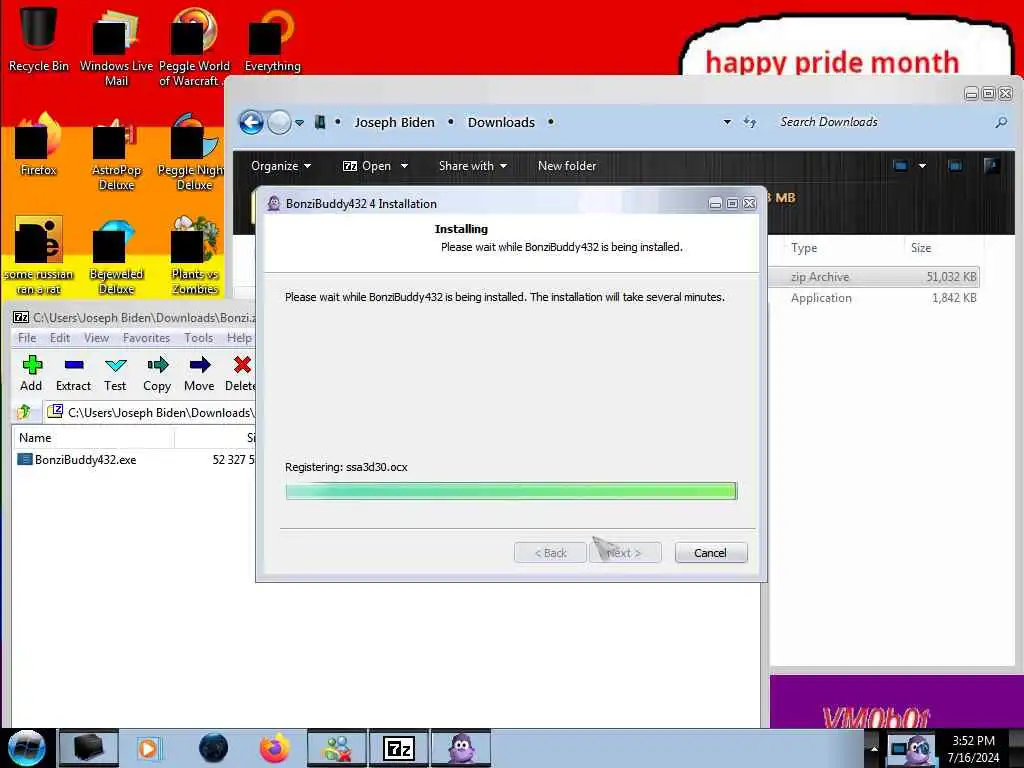Open the Windows Start orb
The image size is (1024, 768).
(x=26, y=748)
